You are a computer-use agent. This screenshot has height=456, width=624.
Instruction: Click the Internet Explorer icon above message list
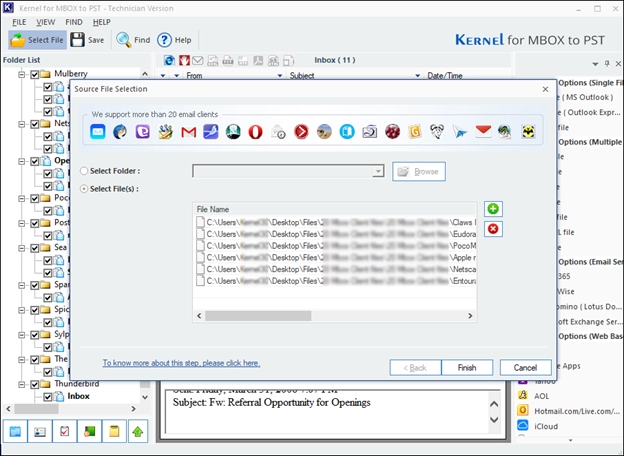[170, 60]
